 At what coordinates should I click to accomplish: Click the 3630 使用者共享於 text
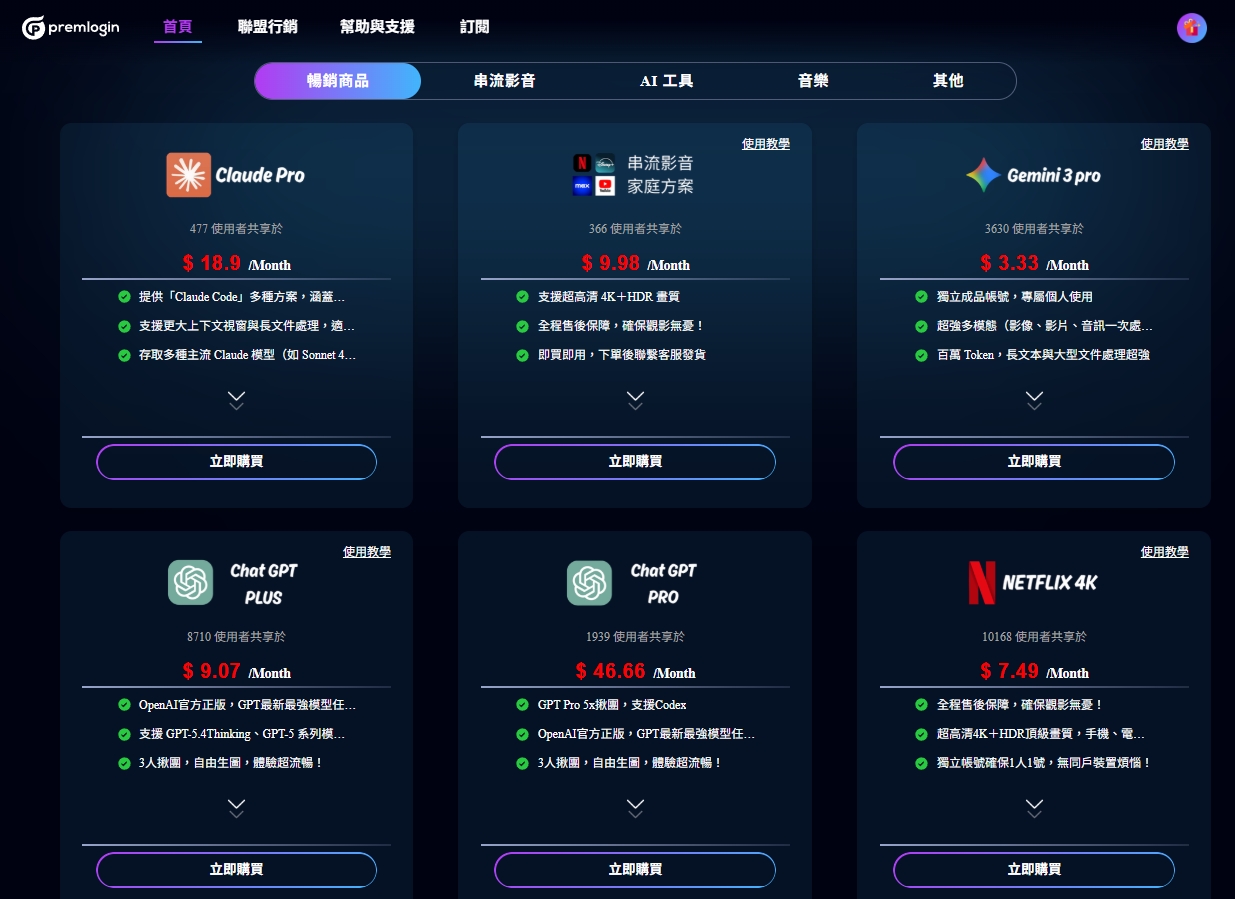click(x=1034, y=229)
